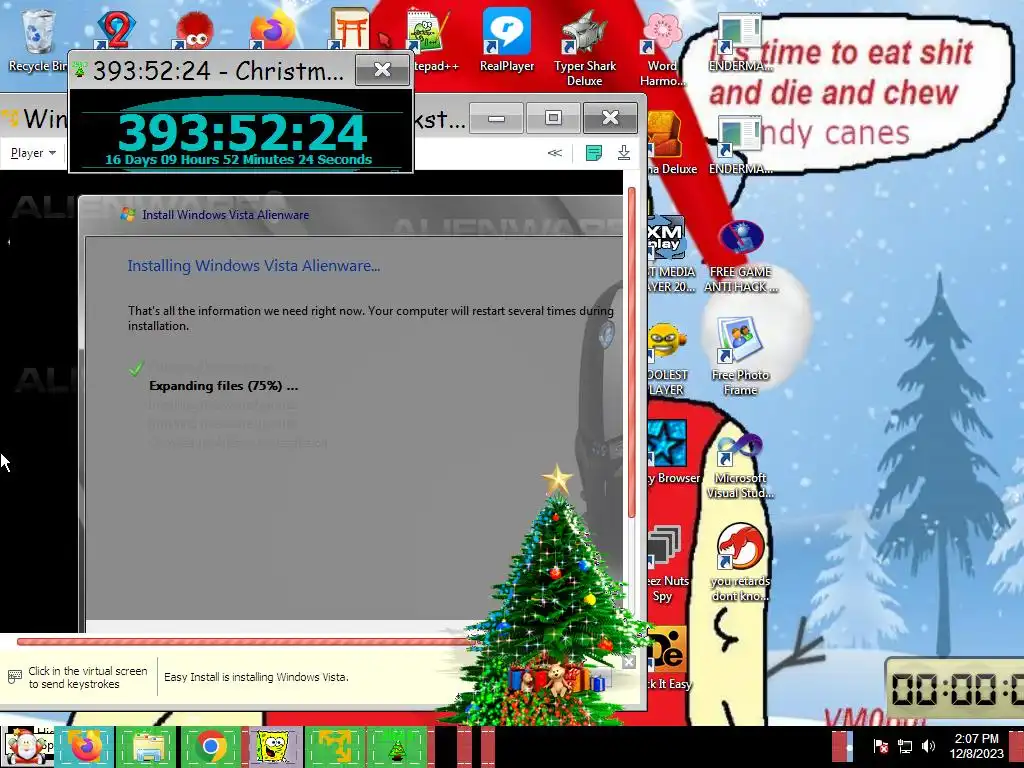
Task: Open the Recycle Bin desktop icon
Action: pos(37,39)
